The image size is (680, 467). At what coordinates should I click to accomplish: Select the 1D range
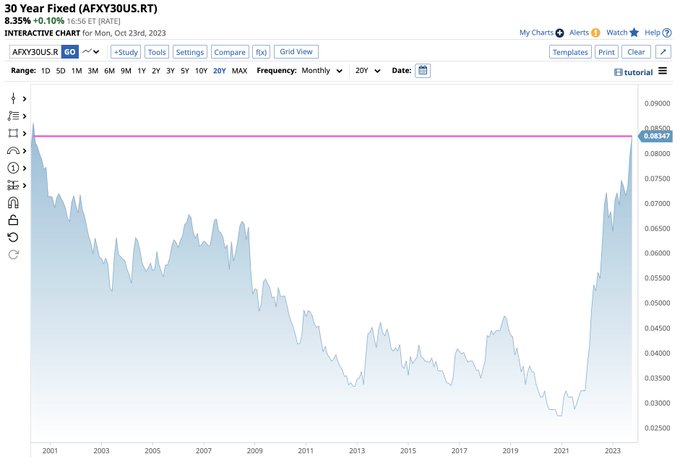[x=46, y=71]
